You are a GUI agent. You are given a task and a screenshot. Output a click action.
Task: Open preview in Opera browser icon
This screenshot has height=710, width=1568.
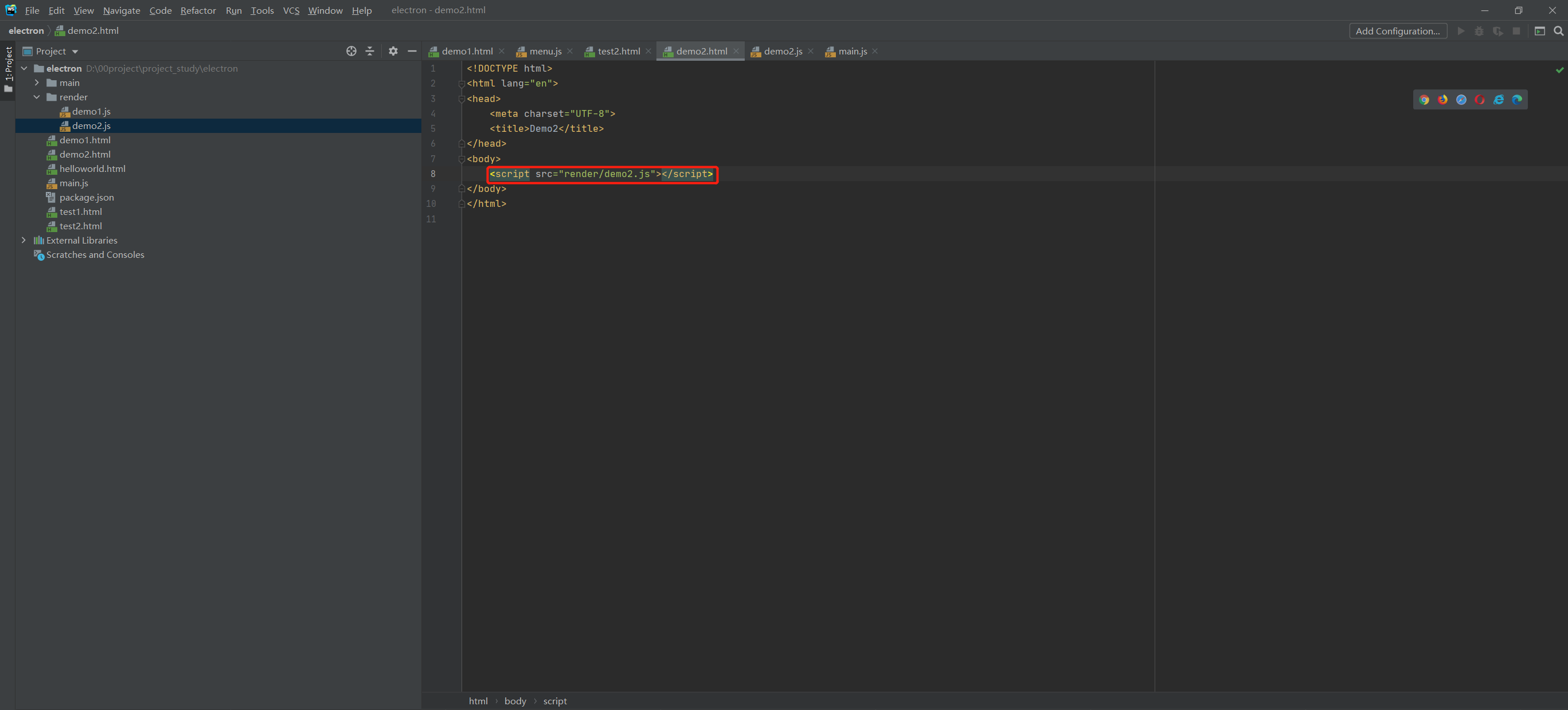[x=1480, y=100]
